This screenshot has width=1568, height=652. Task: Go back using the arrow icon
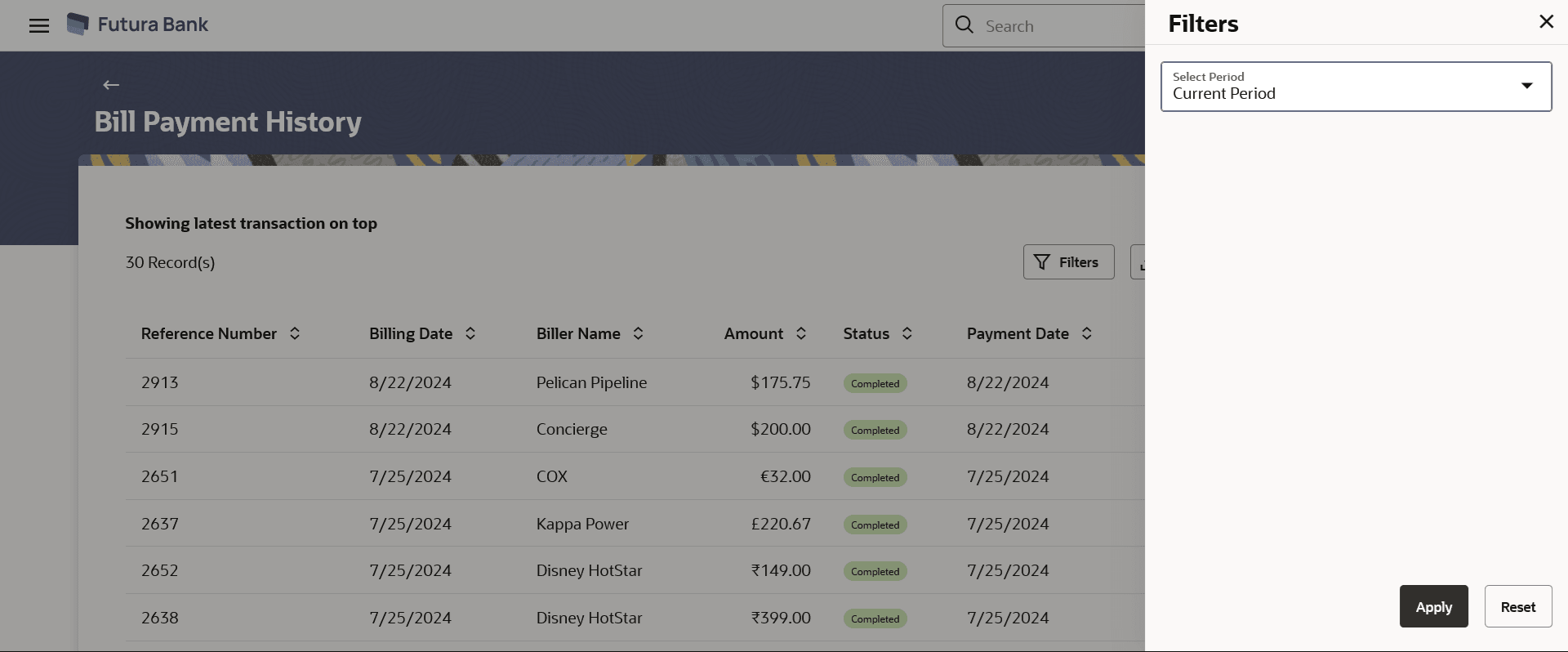click(x=111, y=85)
